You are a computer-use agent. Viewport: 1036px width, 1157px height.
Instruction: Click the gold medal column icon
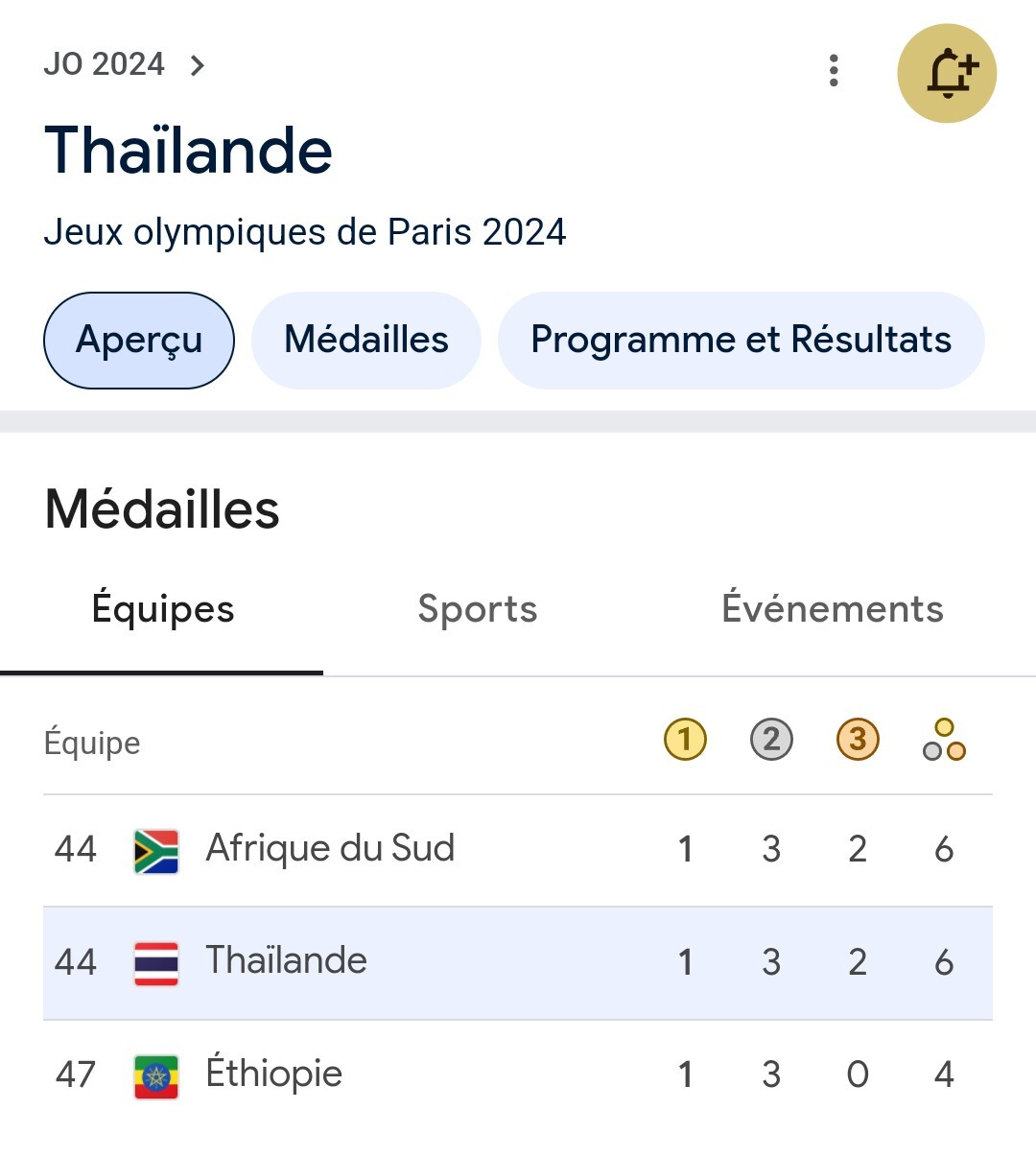point(685,740)
